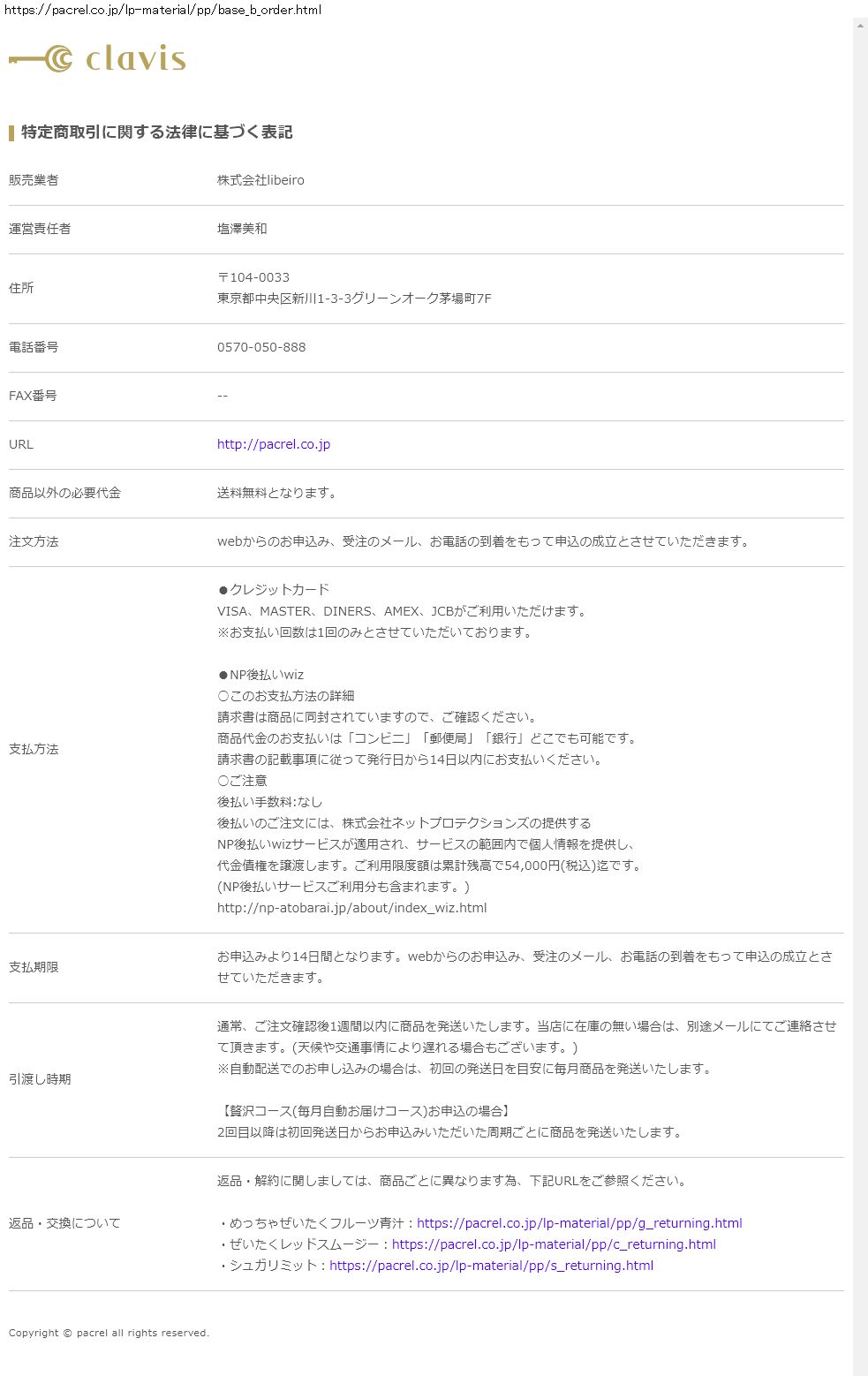Open the http://pacrel.co.jp link
The width and height of the screenshot is (868, 1376).
click(x=274, y=444)
